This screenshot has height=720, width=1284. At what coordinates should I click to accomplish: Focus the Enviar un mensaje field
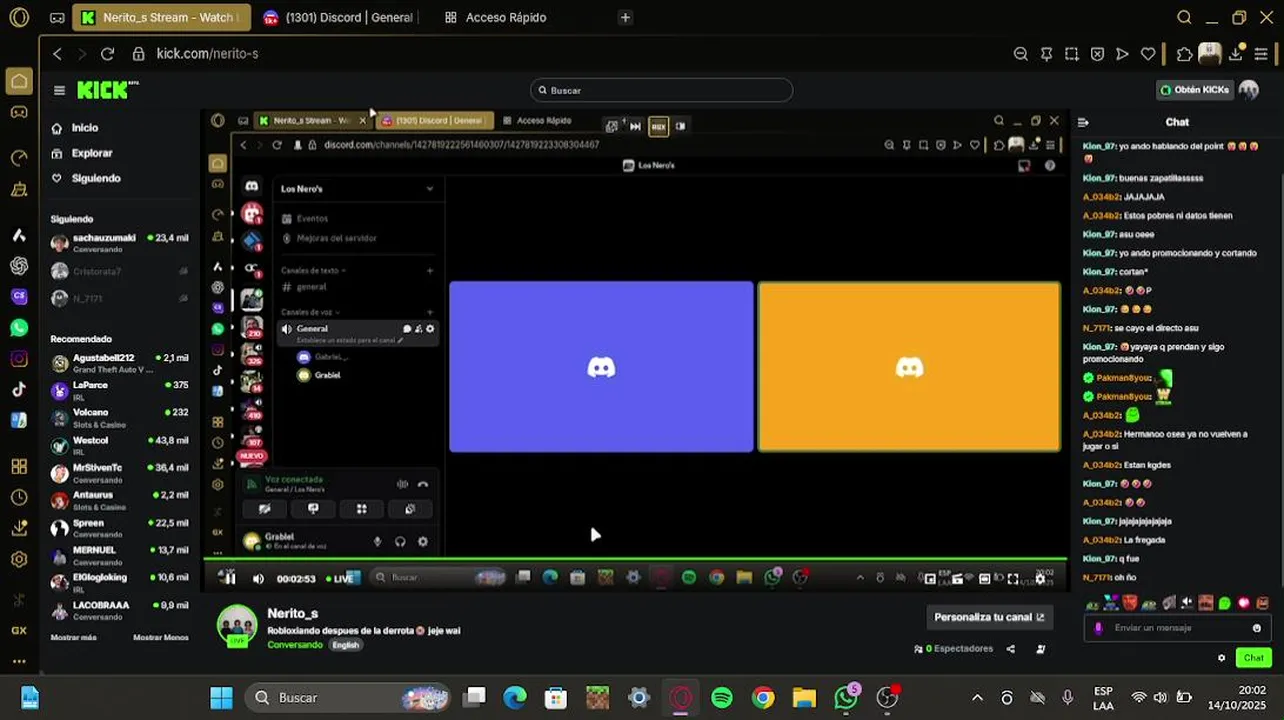1177,628
